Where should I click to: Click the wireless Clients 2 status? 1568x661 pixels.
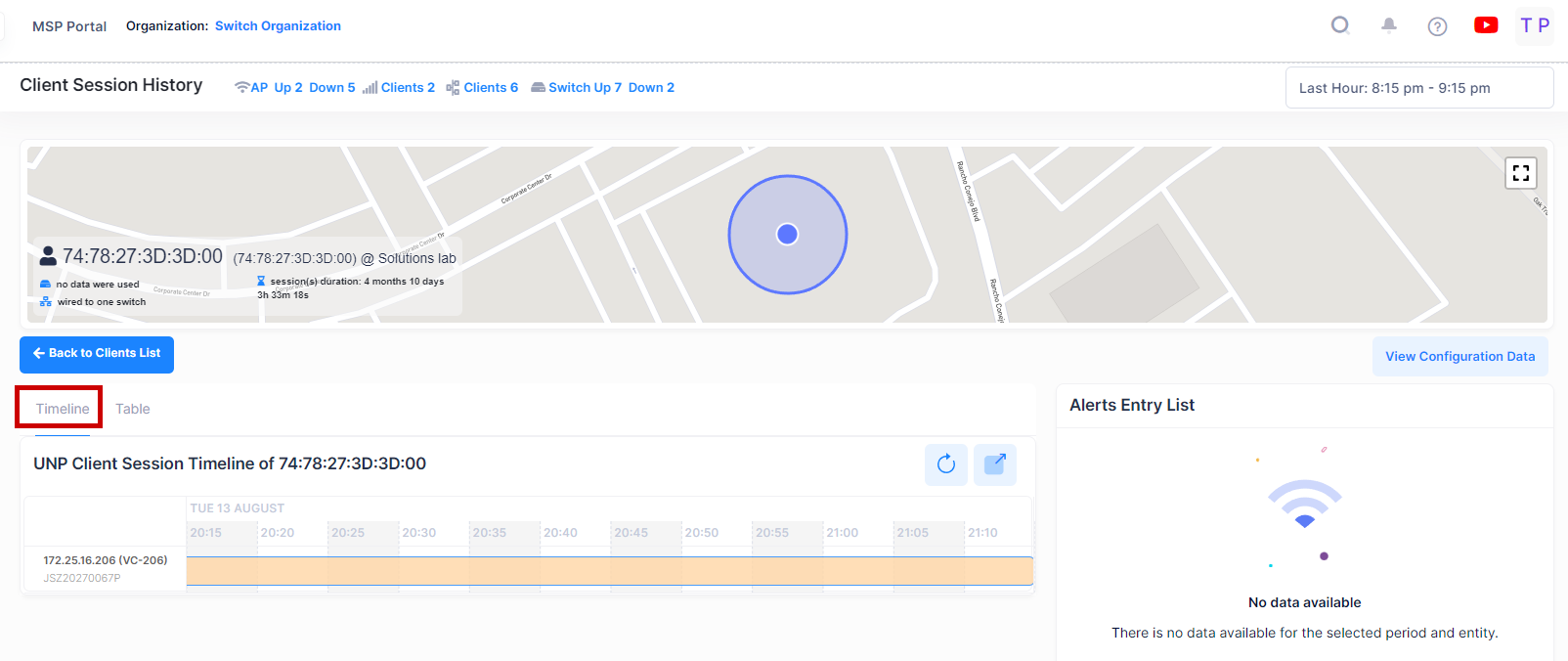click(x=399, y=88)
